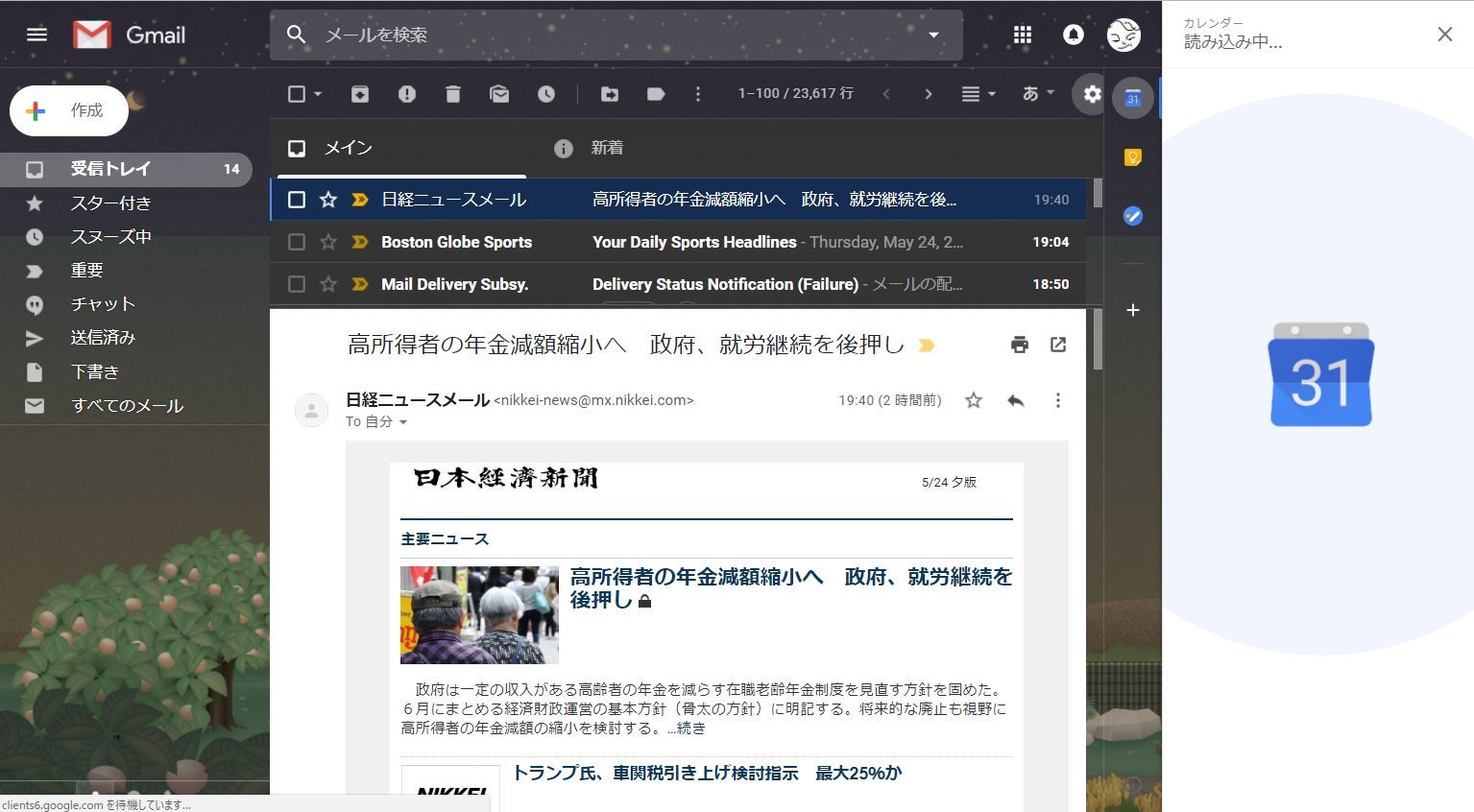The height and width of the screenshot is (812, 1474).
Task: Open the Google apps grid
Action: (x=1023, y=35)
